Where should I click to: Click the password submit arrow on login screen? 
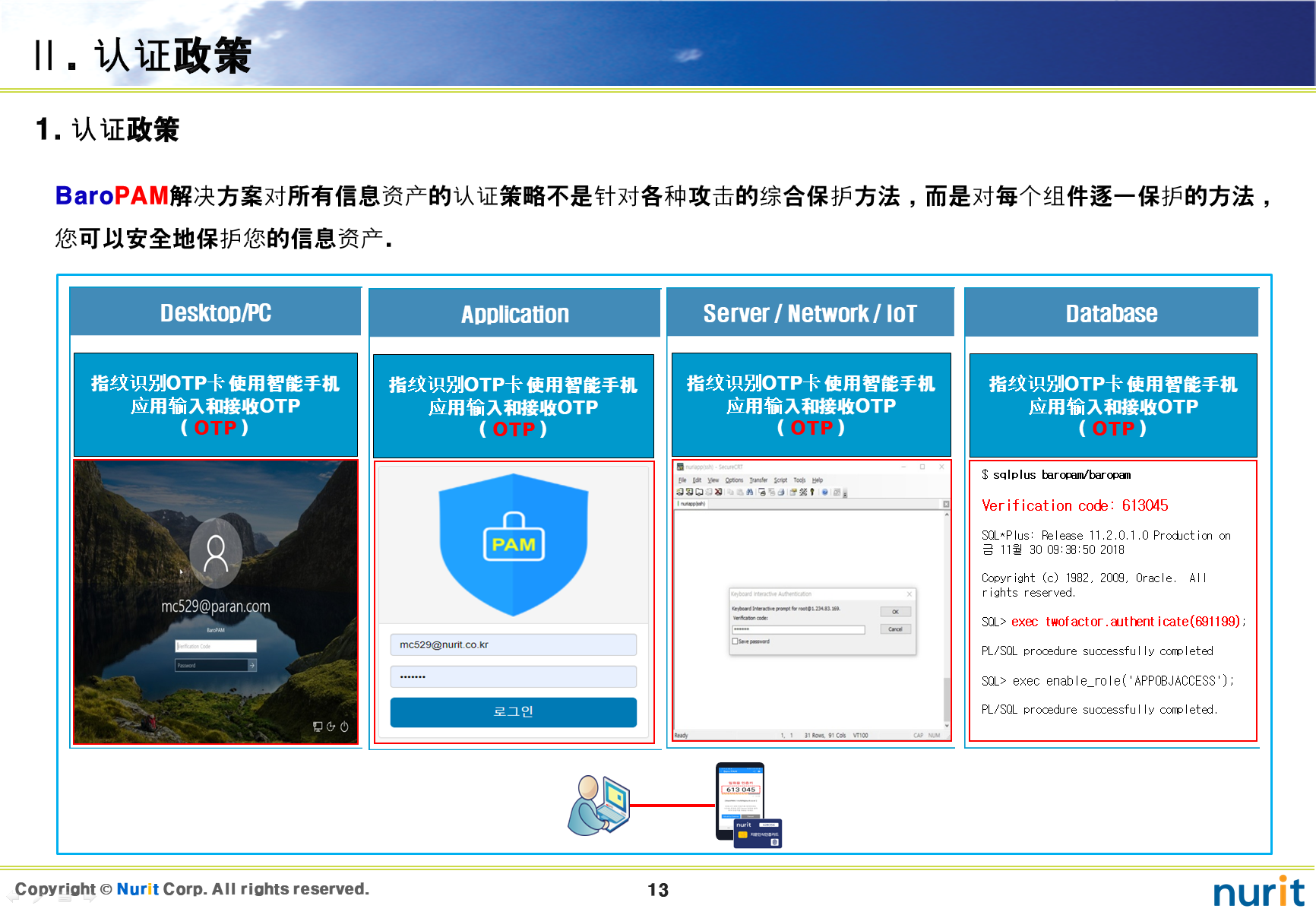[x=252, y=665]
